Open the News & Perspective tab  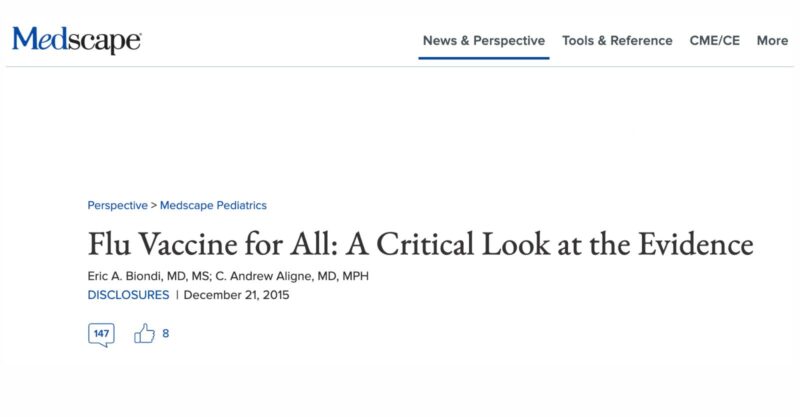[483, 41]
